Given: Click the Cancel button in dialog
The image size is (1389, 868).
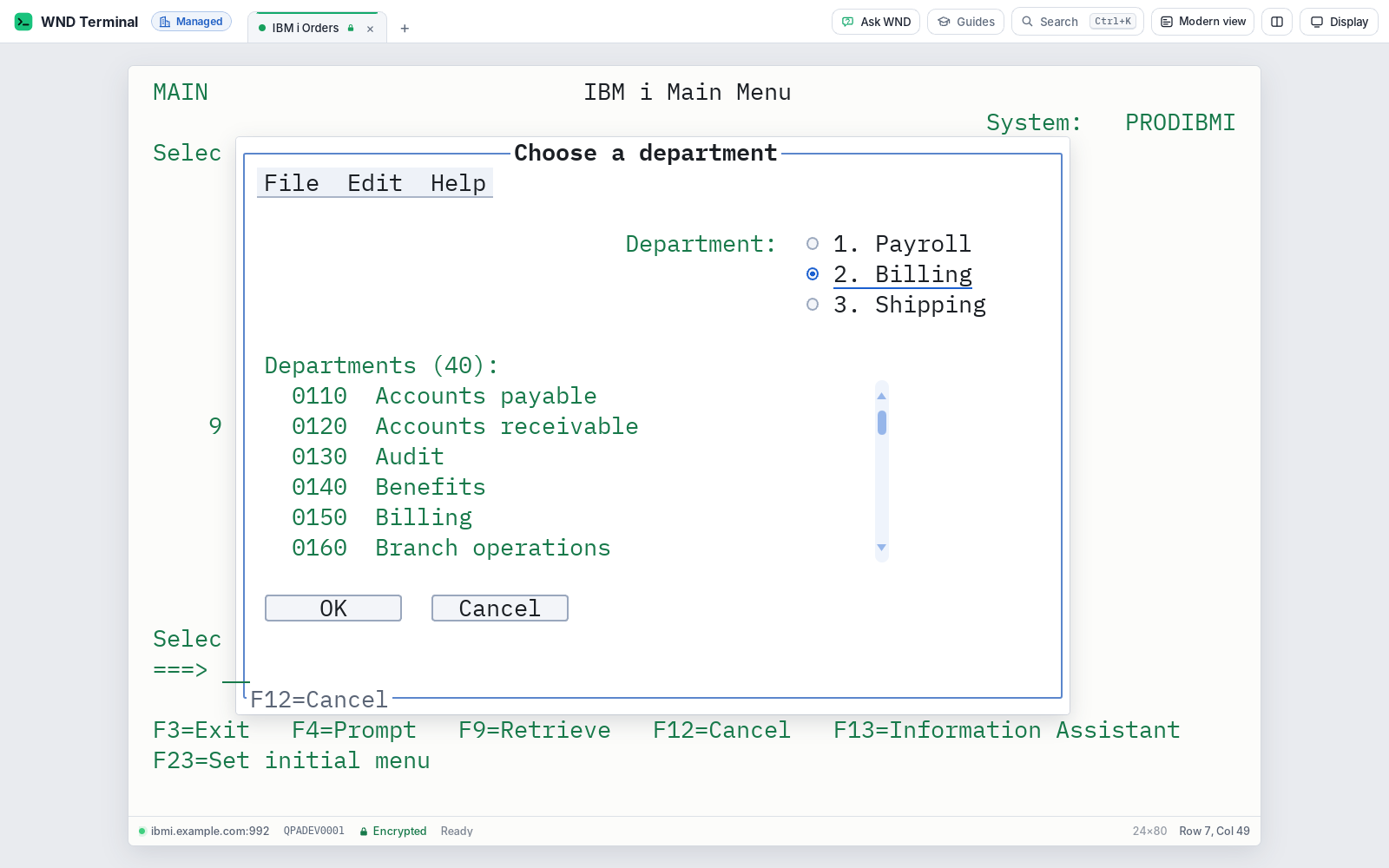Looking at the screenshot, I should click(500, 608).
